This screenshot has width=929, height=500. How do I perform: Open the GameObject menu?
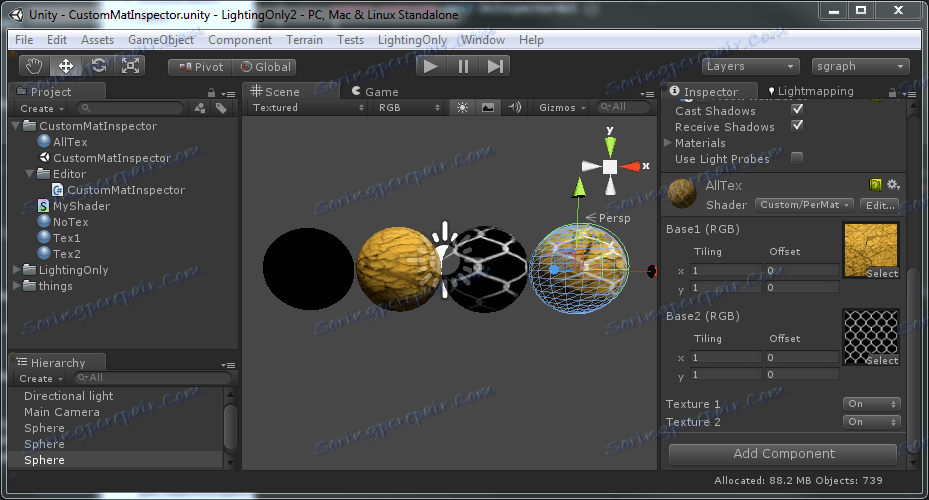(161, 40)
